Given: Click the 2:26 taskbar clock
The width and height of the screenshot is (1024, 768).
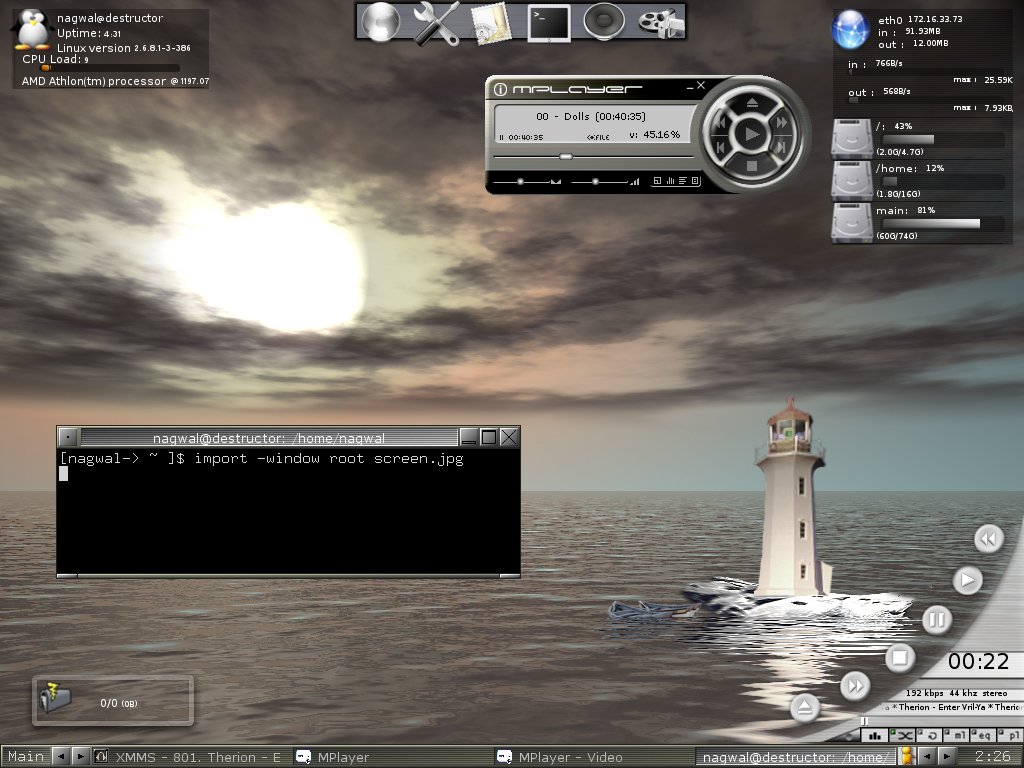Looking at the screenshot, I should [x=993, y=756].
